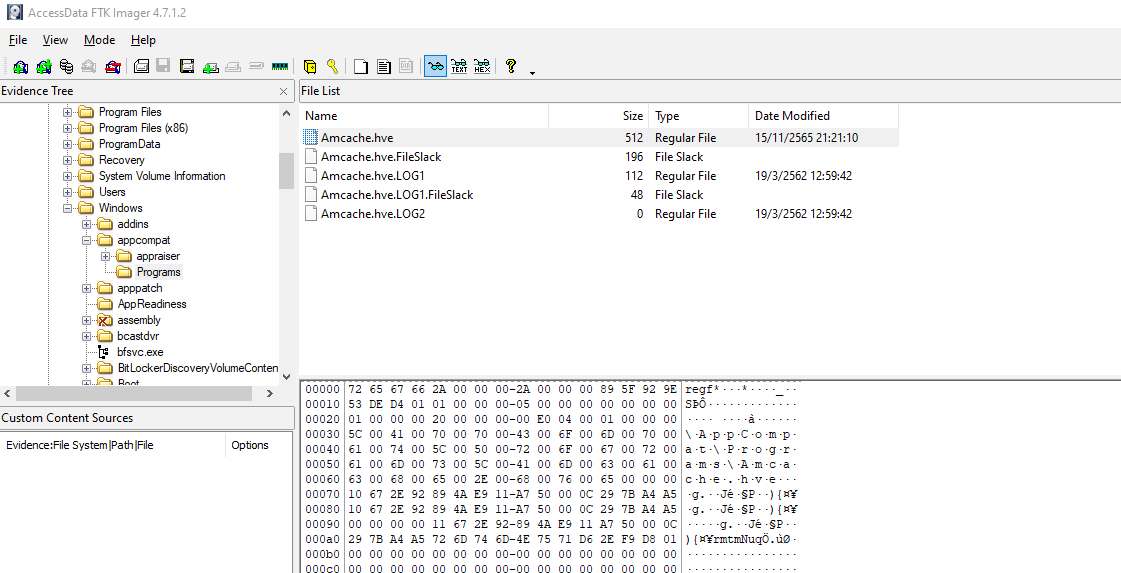Open the View menu

tap(55, 40)
